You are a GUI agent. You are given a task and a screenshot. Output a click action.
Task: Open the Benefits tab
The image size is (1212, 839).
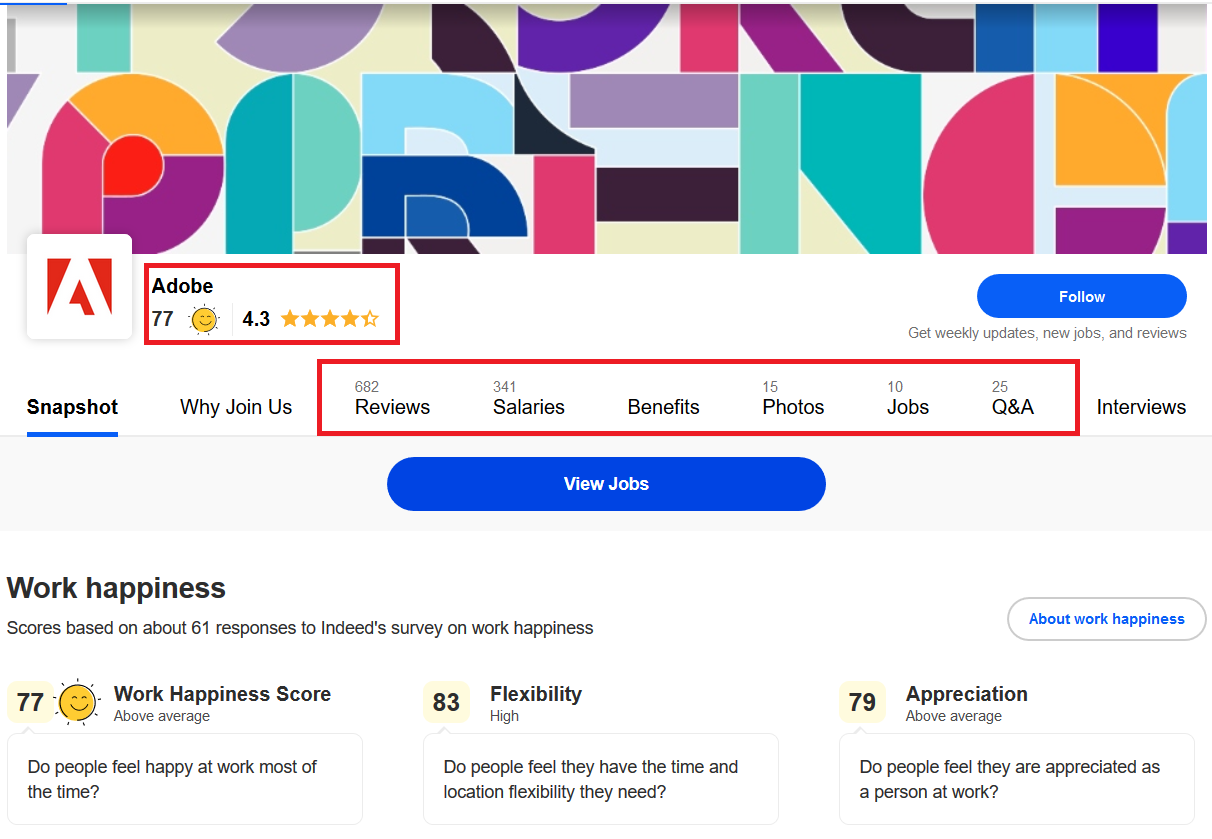(664, 407)
